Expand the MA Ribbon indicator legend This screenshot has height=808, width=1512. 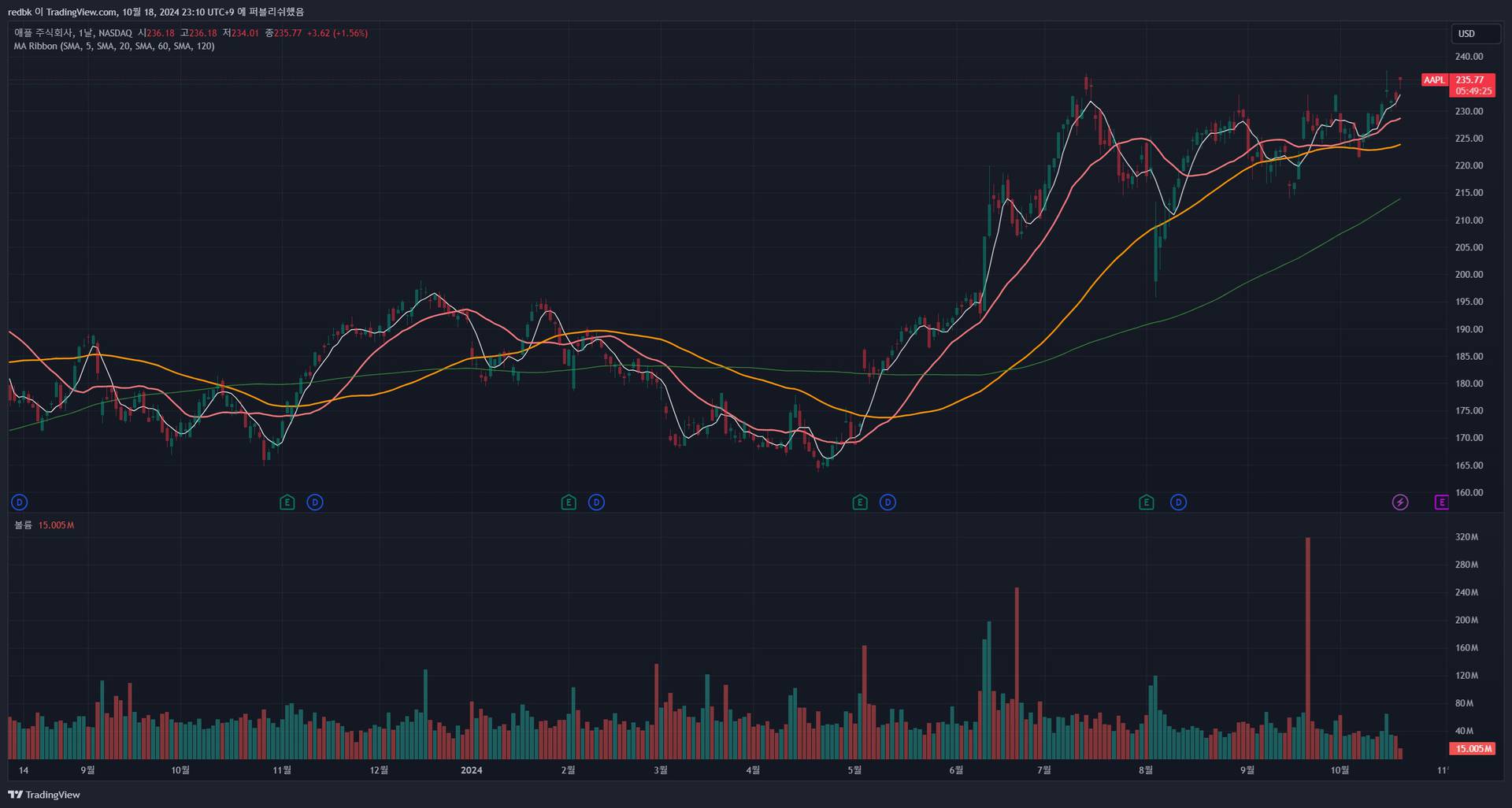click(113, 46)
